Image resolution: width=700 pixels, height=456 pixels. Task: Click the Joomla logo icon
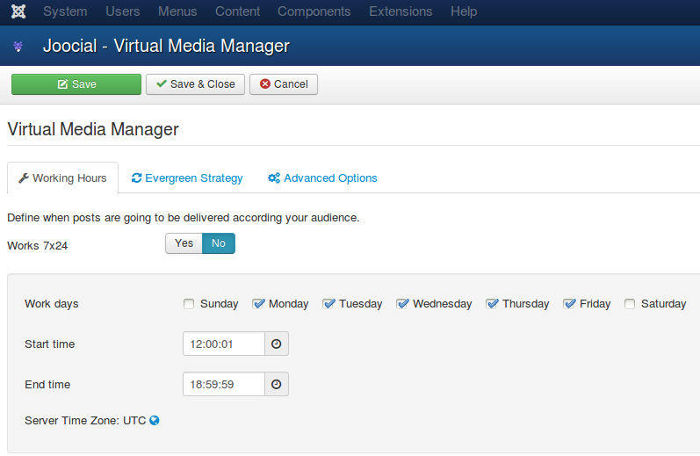click(18, 11)
